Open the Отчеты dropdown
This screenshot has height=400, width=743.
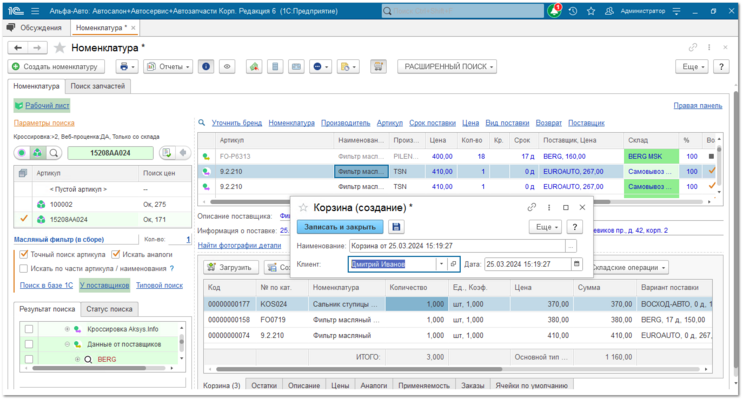click(x=168, y=67)
